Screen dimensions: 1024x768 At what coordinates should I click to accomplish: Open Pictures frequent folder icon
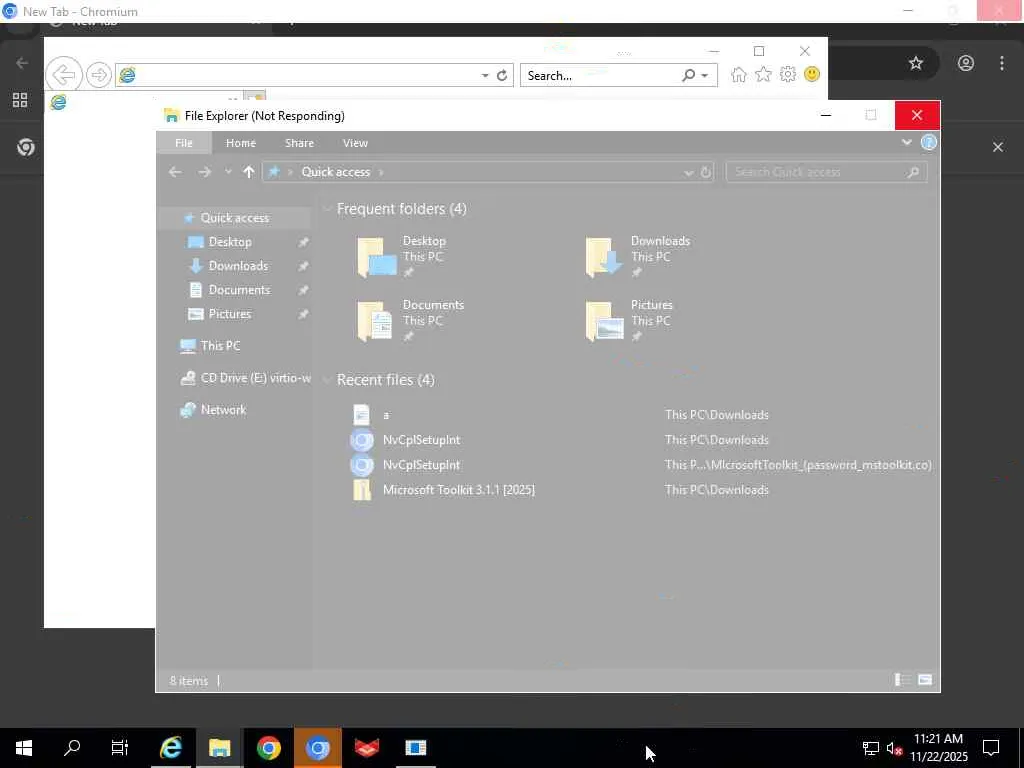coord(604,321)
